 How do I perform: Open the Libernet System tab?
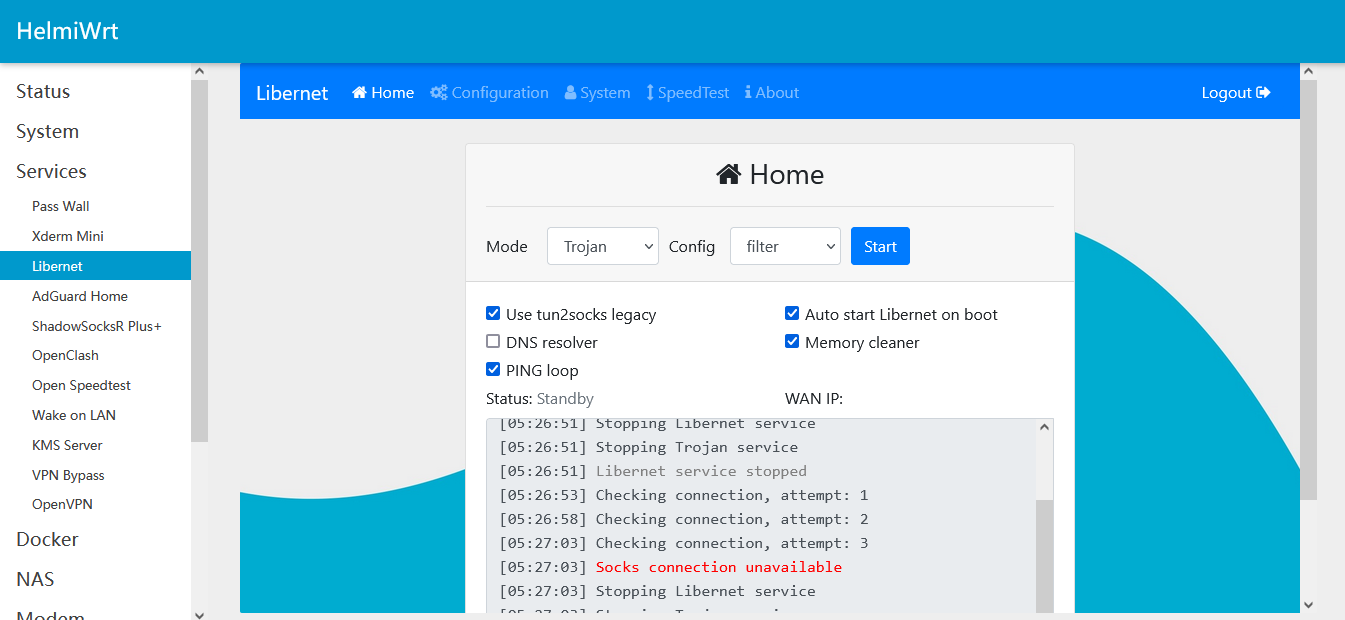coord(598,93)
